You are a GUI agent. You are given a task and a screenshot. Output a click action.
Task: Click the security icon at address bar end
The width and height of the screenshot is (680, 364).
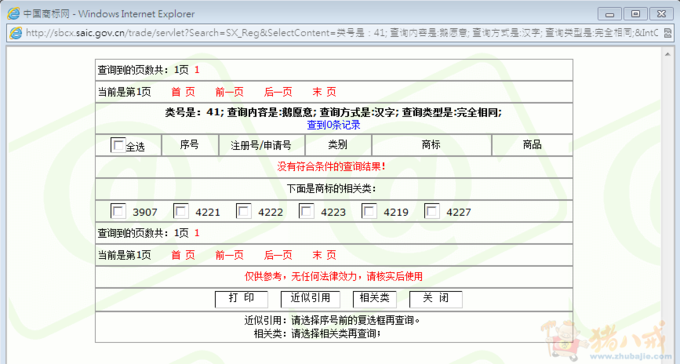coord(667,33)
